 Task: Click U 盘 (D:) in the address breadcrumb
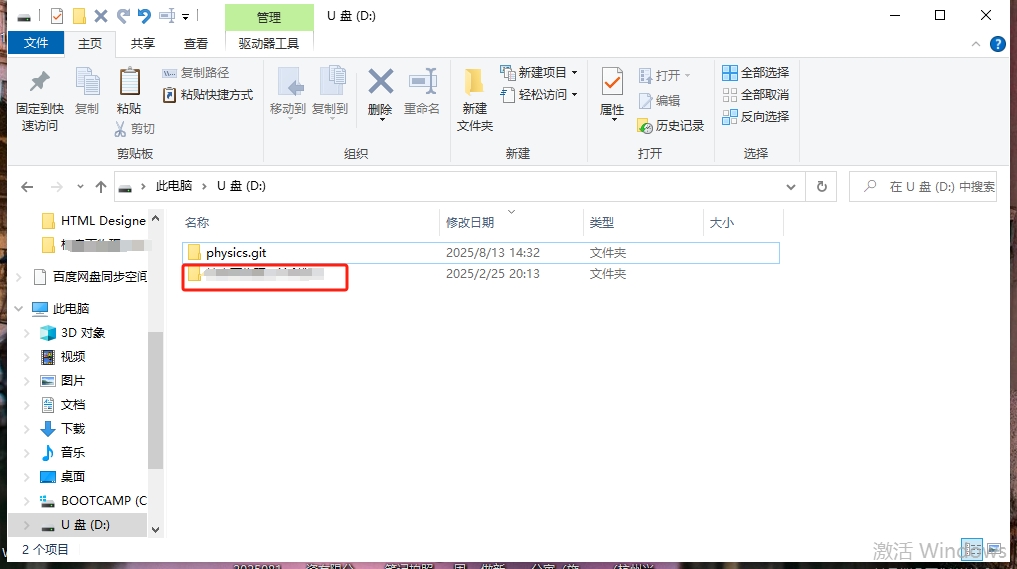241,186
